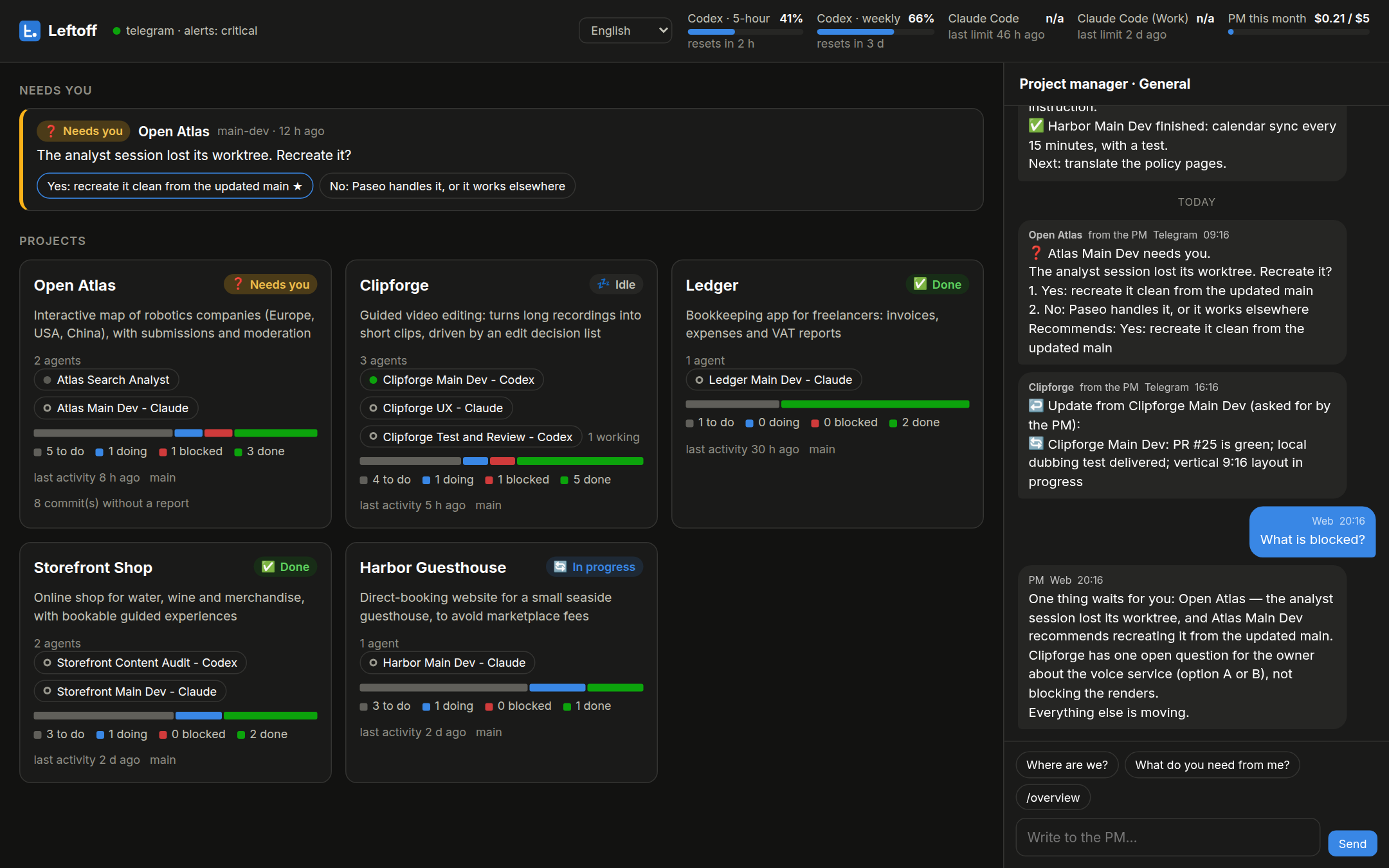Image resolution: width=1389 pixels, height=868 pixels.
Task: Click the PM this month budget bar
Action: pos(1298,32)
